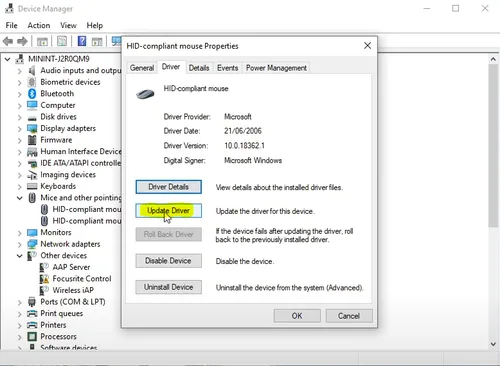Select the Human Interface Devices icon

32,152
